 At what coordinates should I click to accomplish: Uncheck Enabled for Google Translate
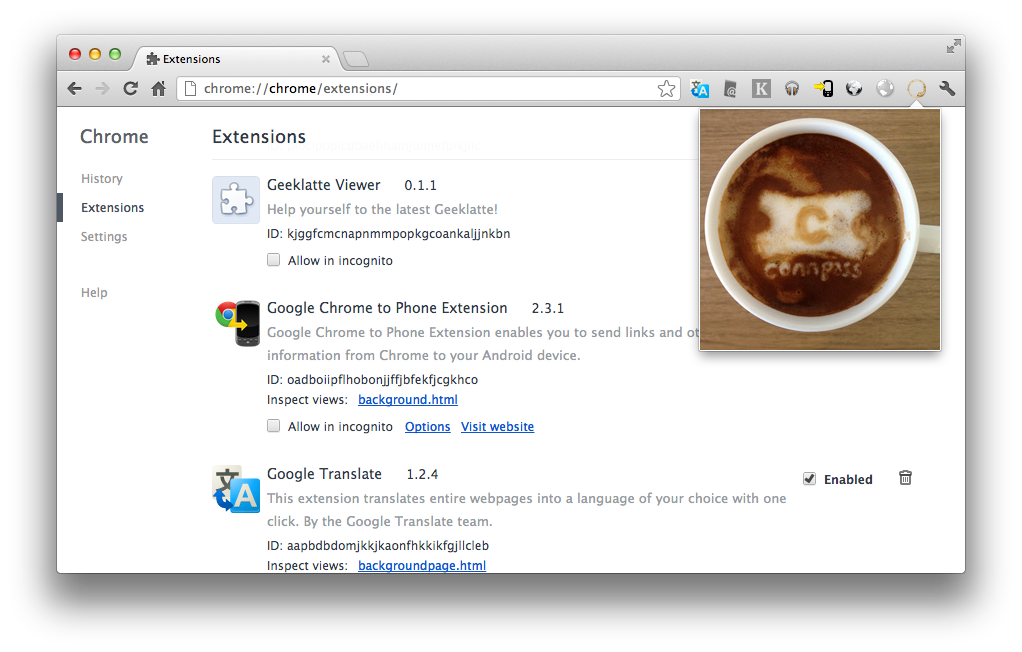pos(810,479)
